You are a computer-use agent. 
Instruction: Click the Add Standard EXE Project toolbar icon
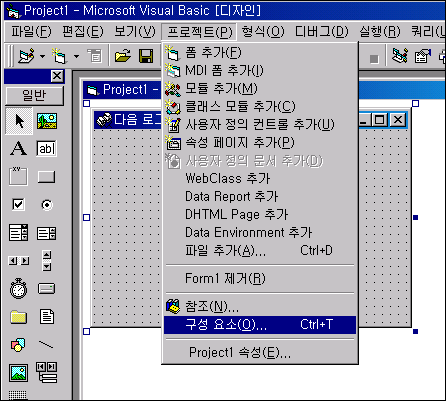[x=27, y=56]
